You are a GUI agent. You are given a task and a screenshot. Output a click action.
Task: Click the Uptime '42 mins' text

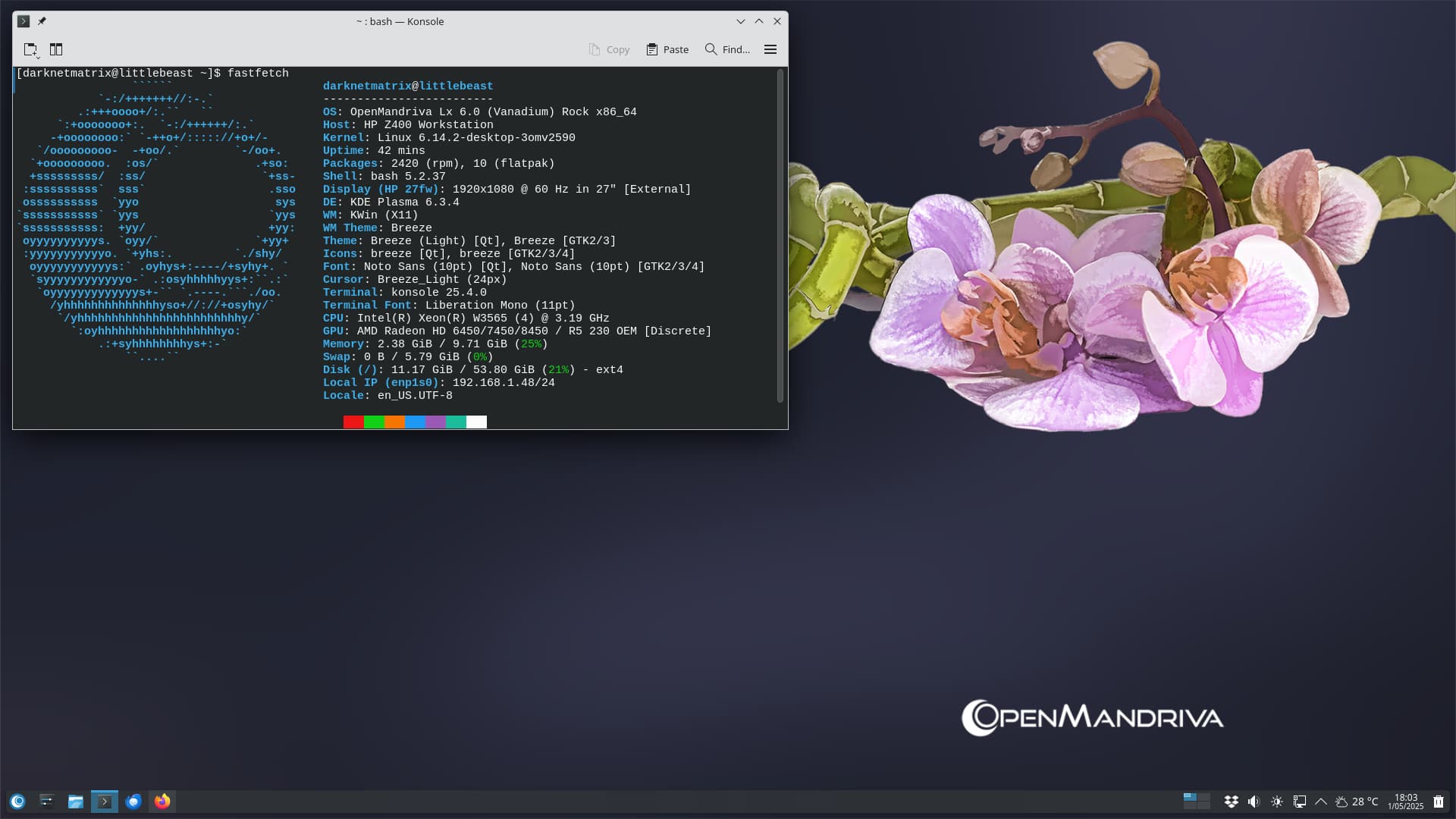tap(400, 151)
